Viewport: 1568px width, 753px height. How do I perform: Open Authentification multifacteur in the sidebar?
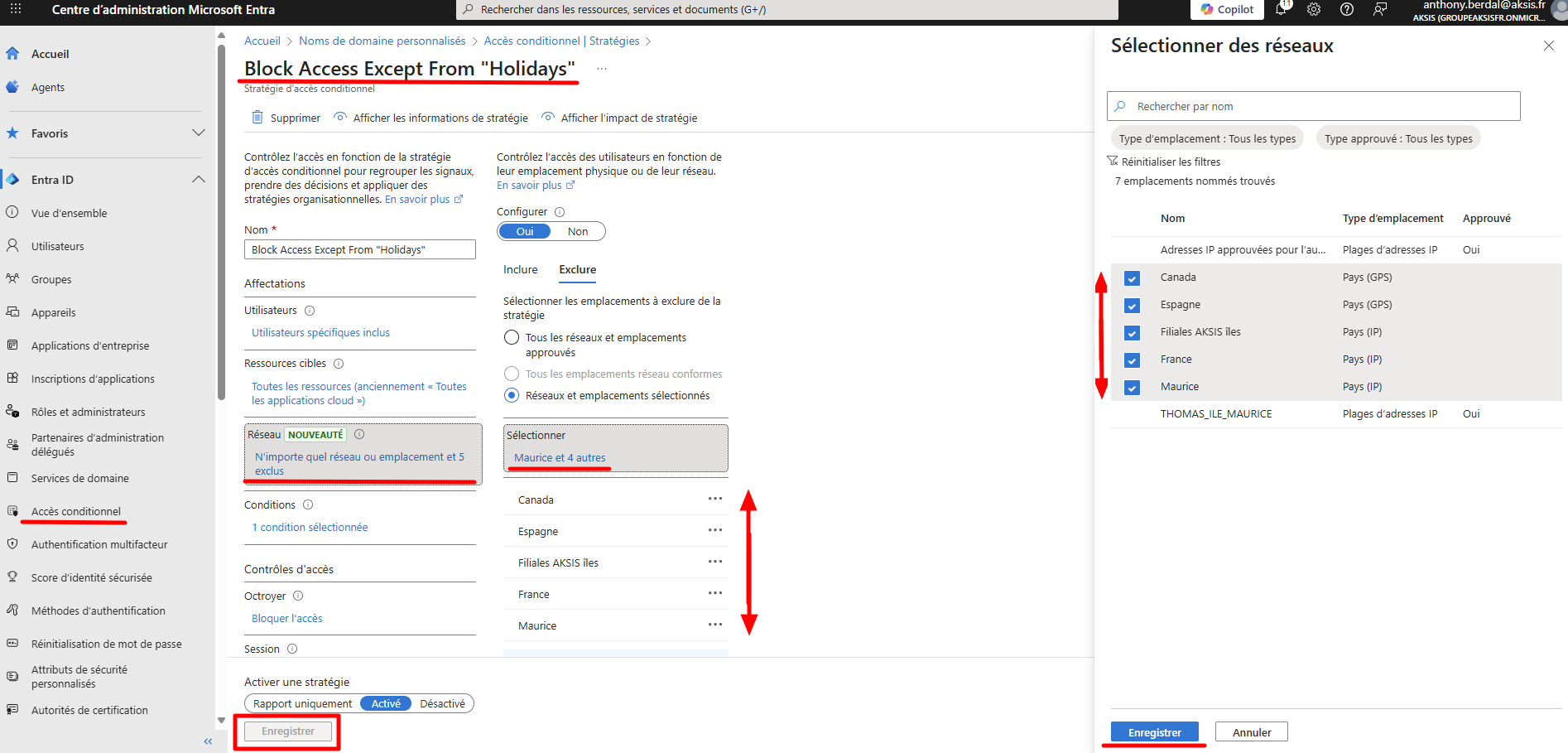tap(99, 544)
